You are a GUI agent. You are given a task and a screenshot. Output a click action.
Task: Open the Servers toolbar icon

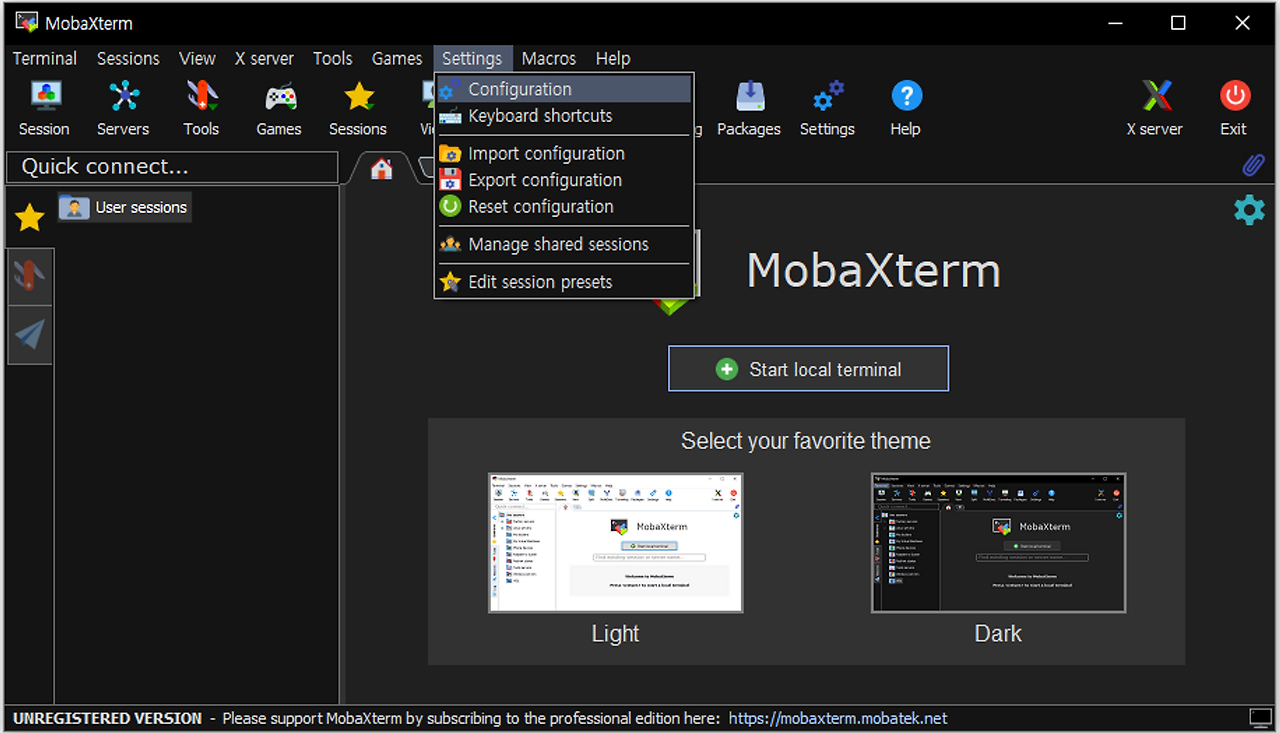[x=123, y=108]
